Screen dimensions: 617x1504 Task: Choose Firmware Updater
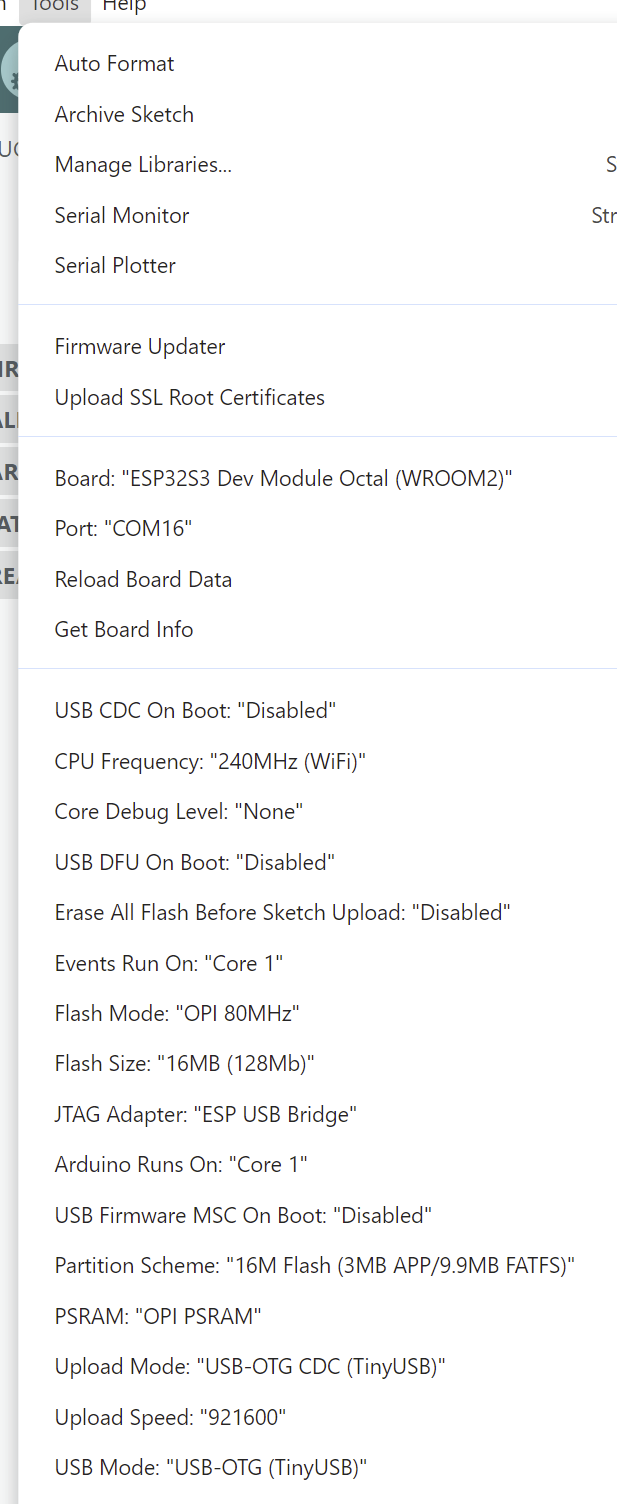[x=140, y=347]
